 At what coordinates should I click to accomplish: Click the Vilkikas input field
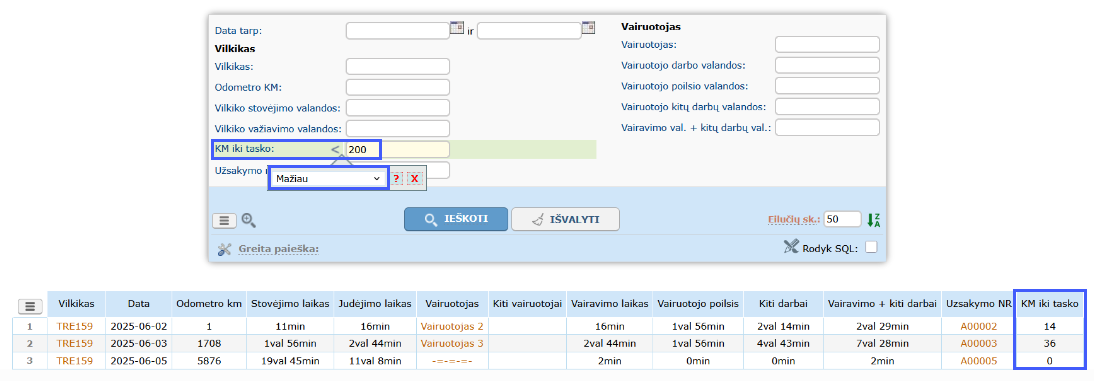click(398, 66)
